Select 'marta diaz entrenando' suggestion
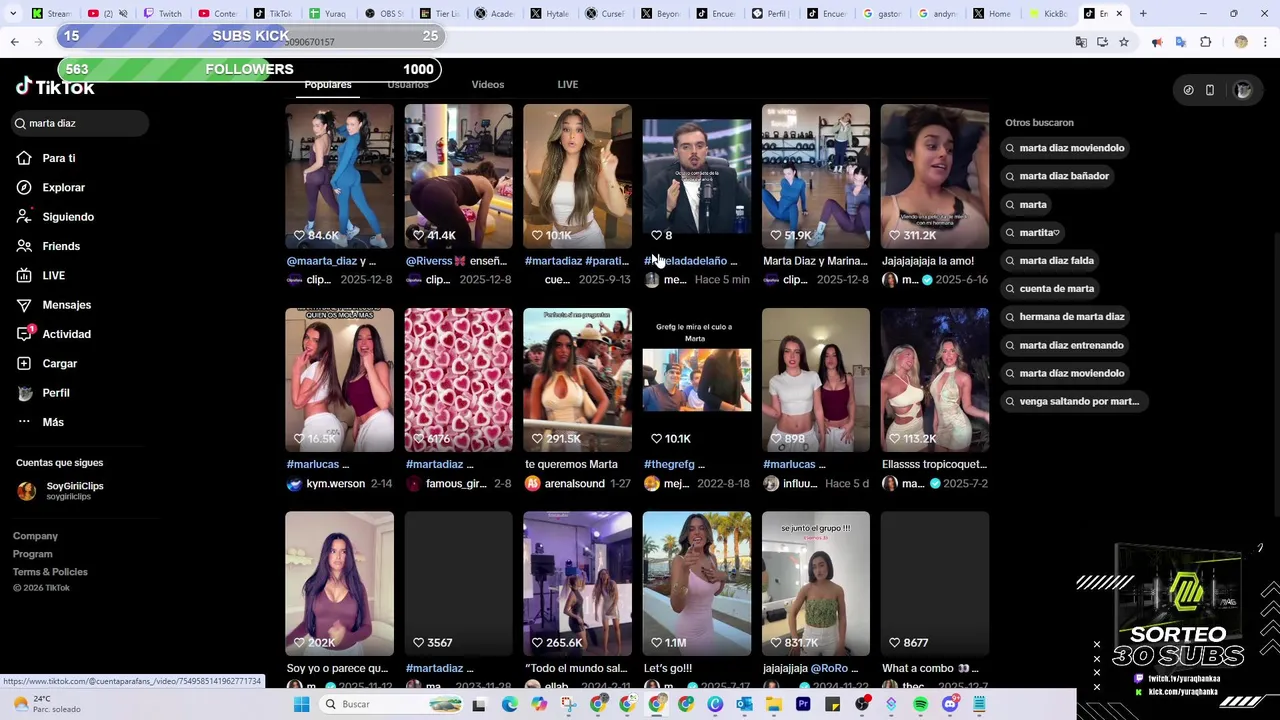 1064,345
